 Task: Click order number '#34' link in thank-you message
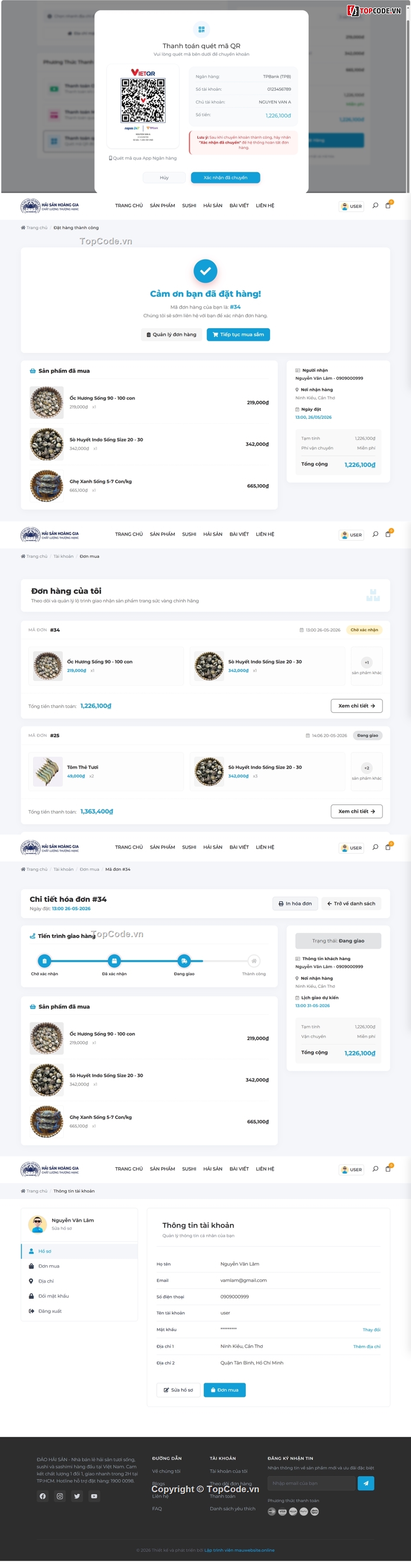[235, 307]
